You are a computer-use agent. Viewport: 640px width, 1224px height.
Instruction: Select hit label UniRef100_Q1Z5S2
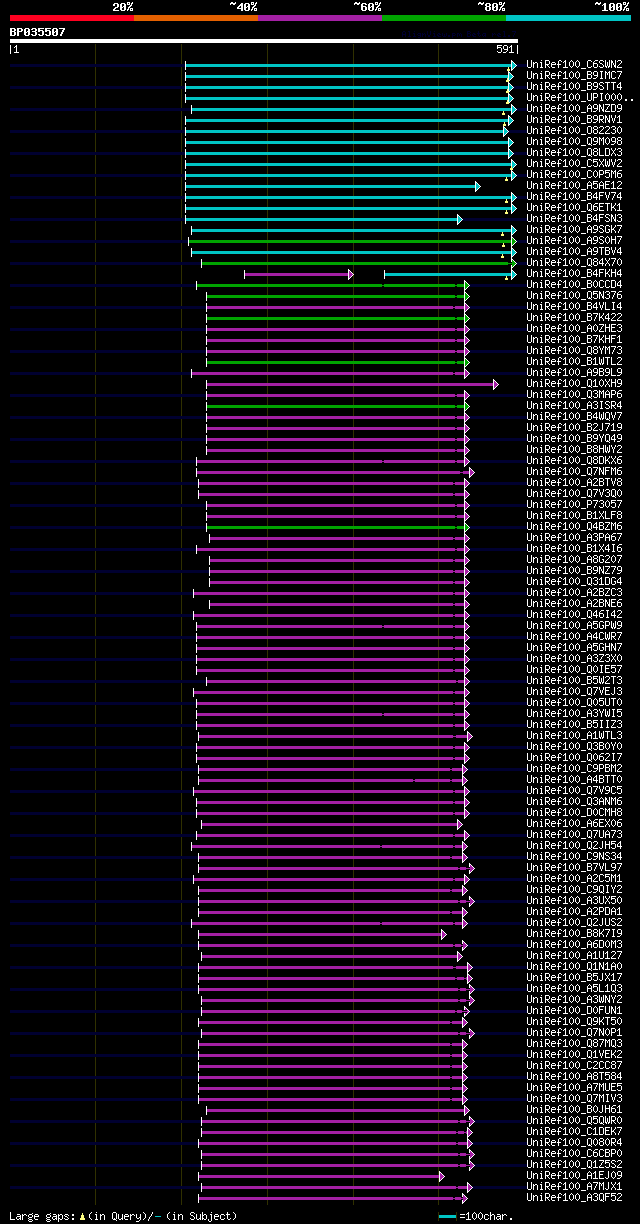574,1164
